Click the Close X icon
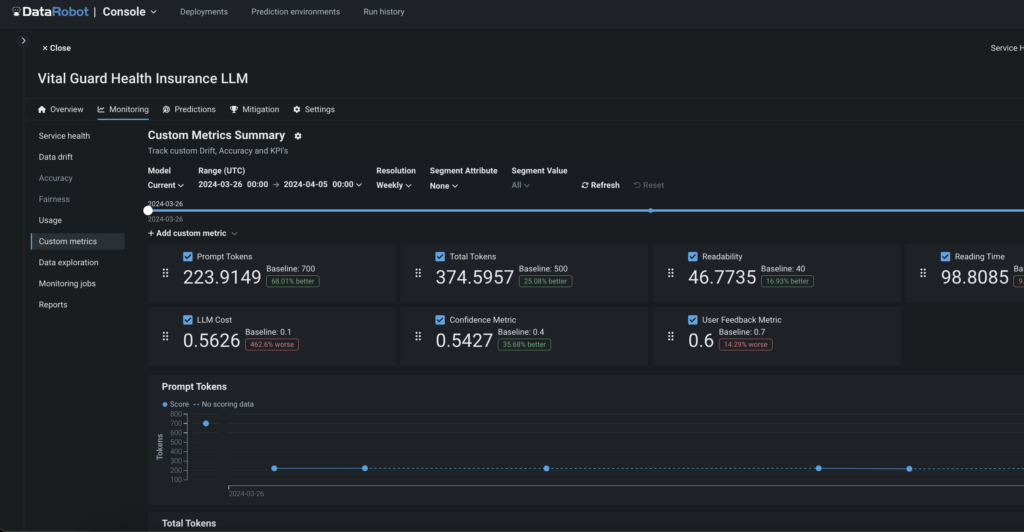 click(45, 48)
